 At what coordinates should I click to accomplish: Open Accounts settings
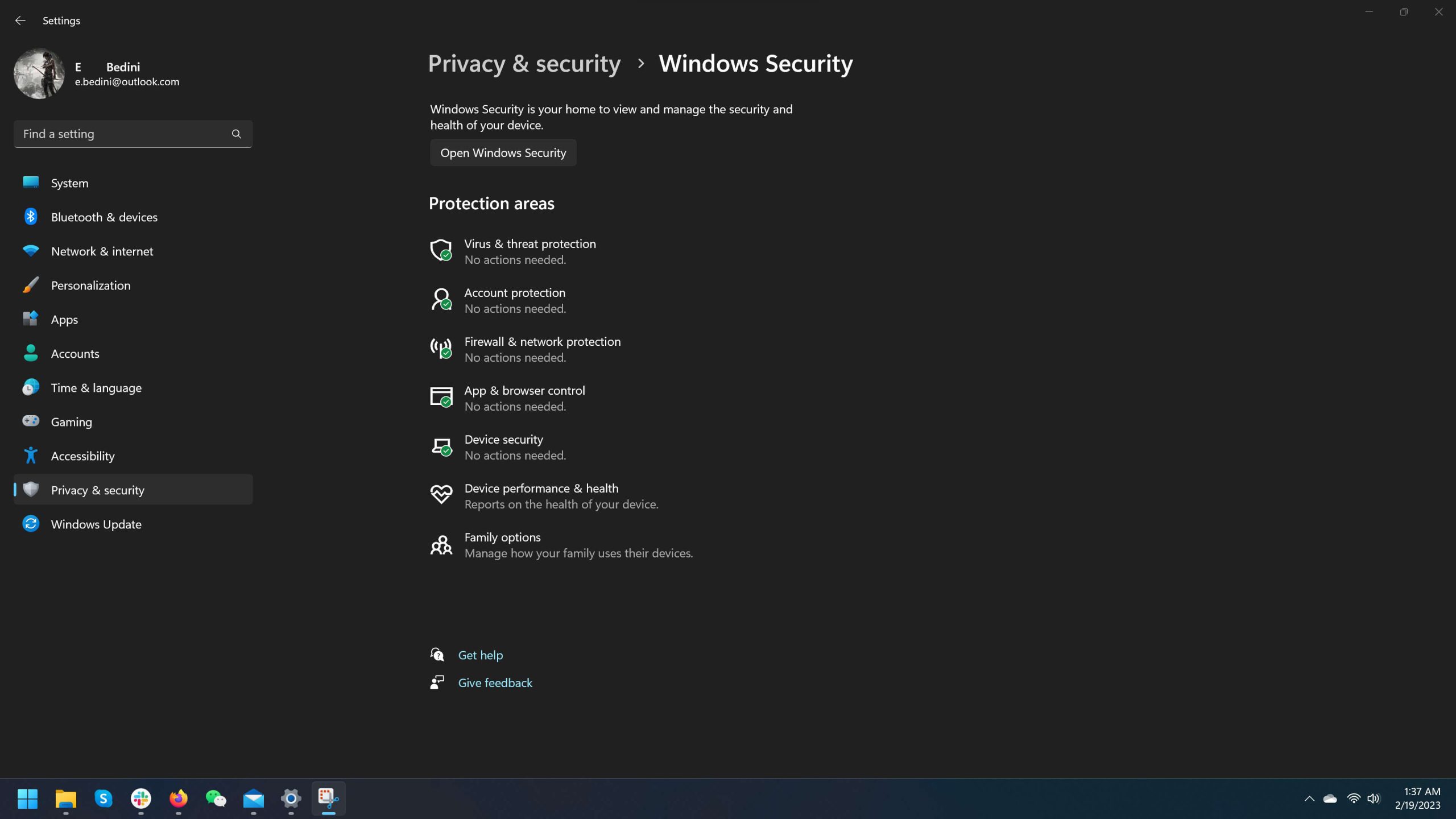coord(133,353)
